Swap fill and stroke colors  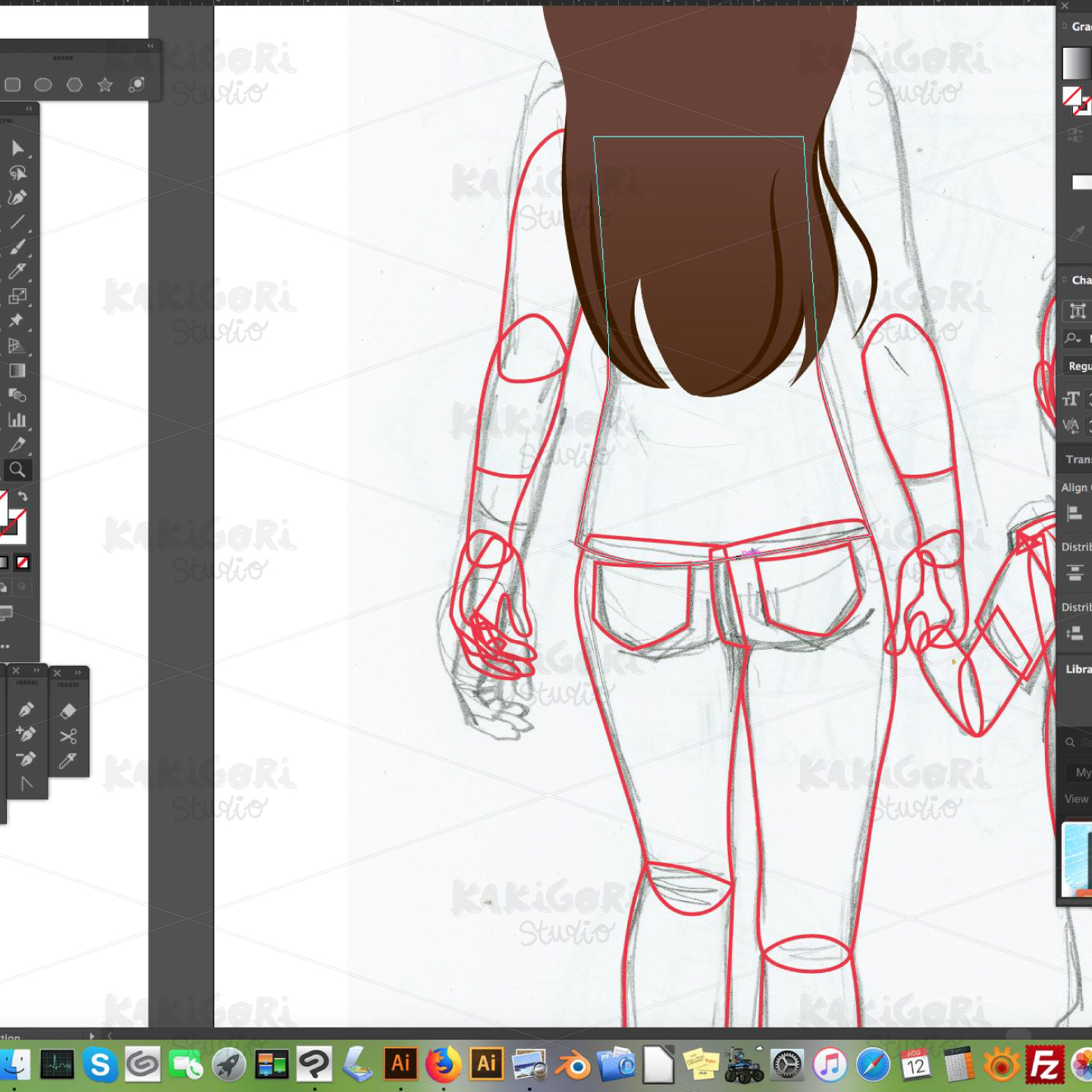[25, 494]
